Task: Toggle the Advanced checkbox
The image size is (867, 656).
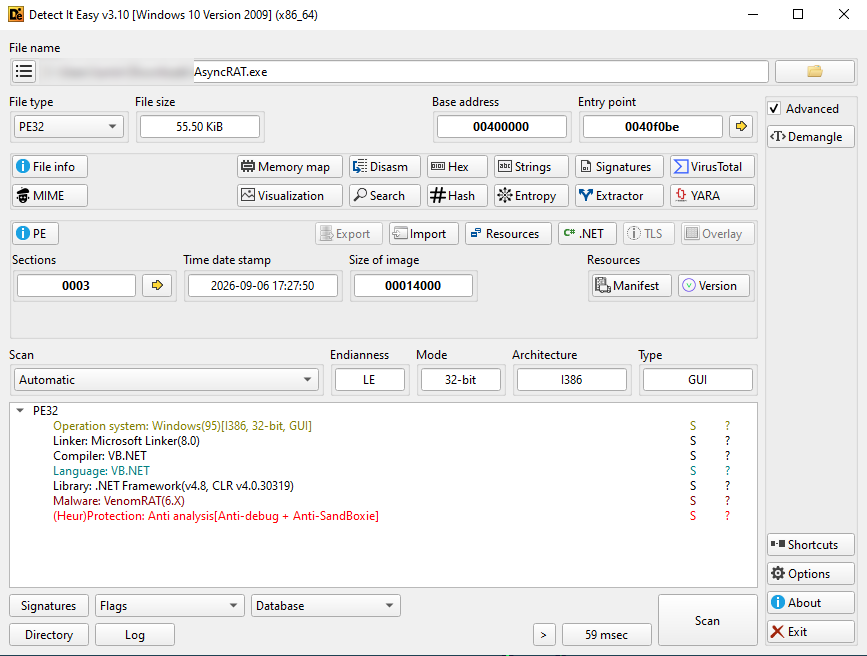Action: pos(775,108)
